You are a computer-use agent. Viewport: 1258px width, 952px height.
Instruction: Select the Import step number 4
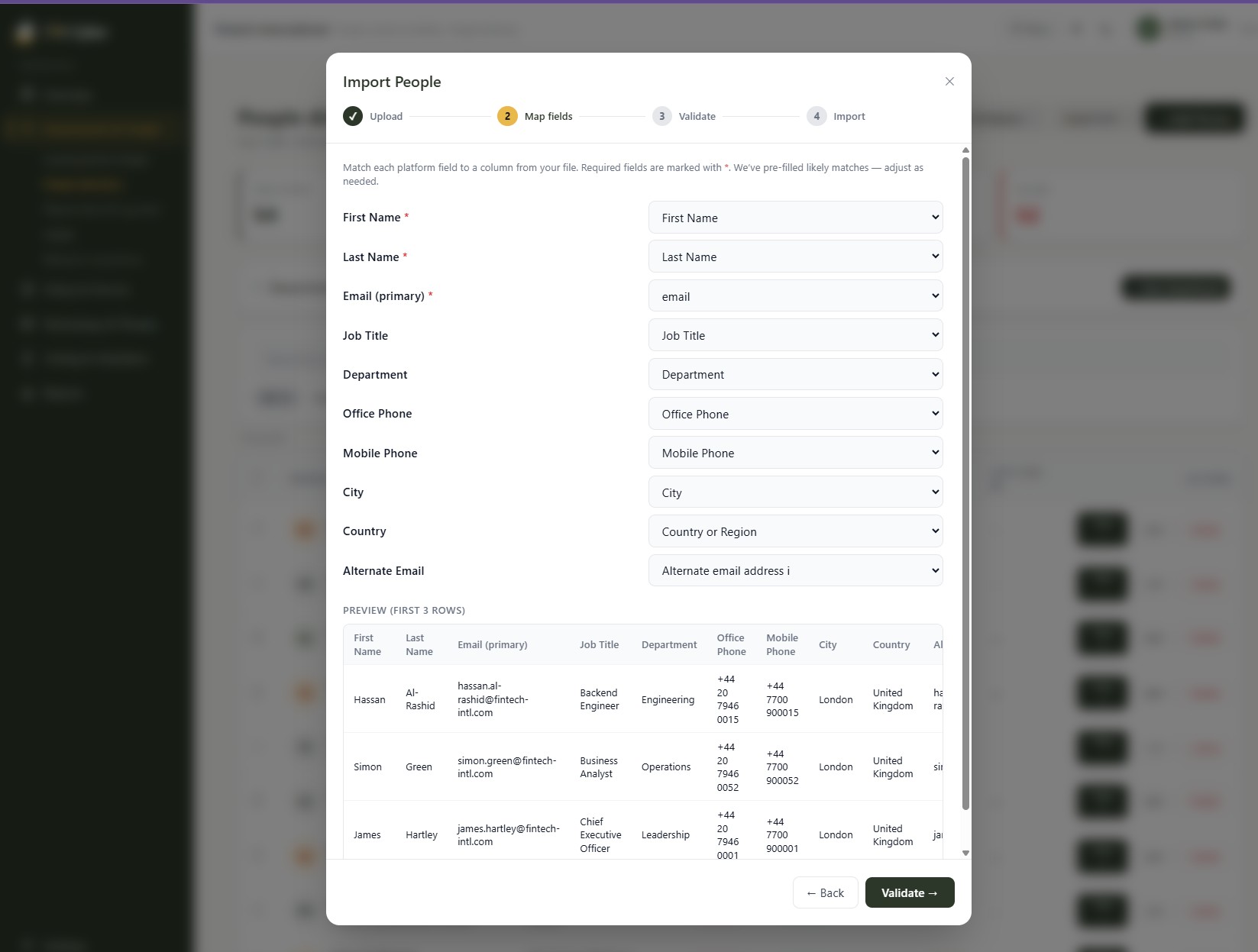click(x=817, y=116)
